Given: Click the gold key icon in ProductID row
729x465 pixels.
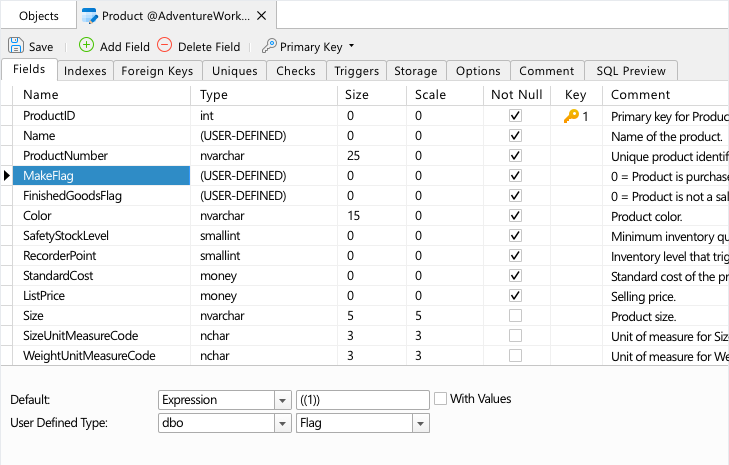Looking at the screenshot, I should click(571, 116).
